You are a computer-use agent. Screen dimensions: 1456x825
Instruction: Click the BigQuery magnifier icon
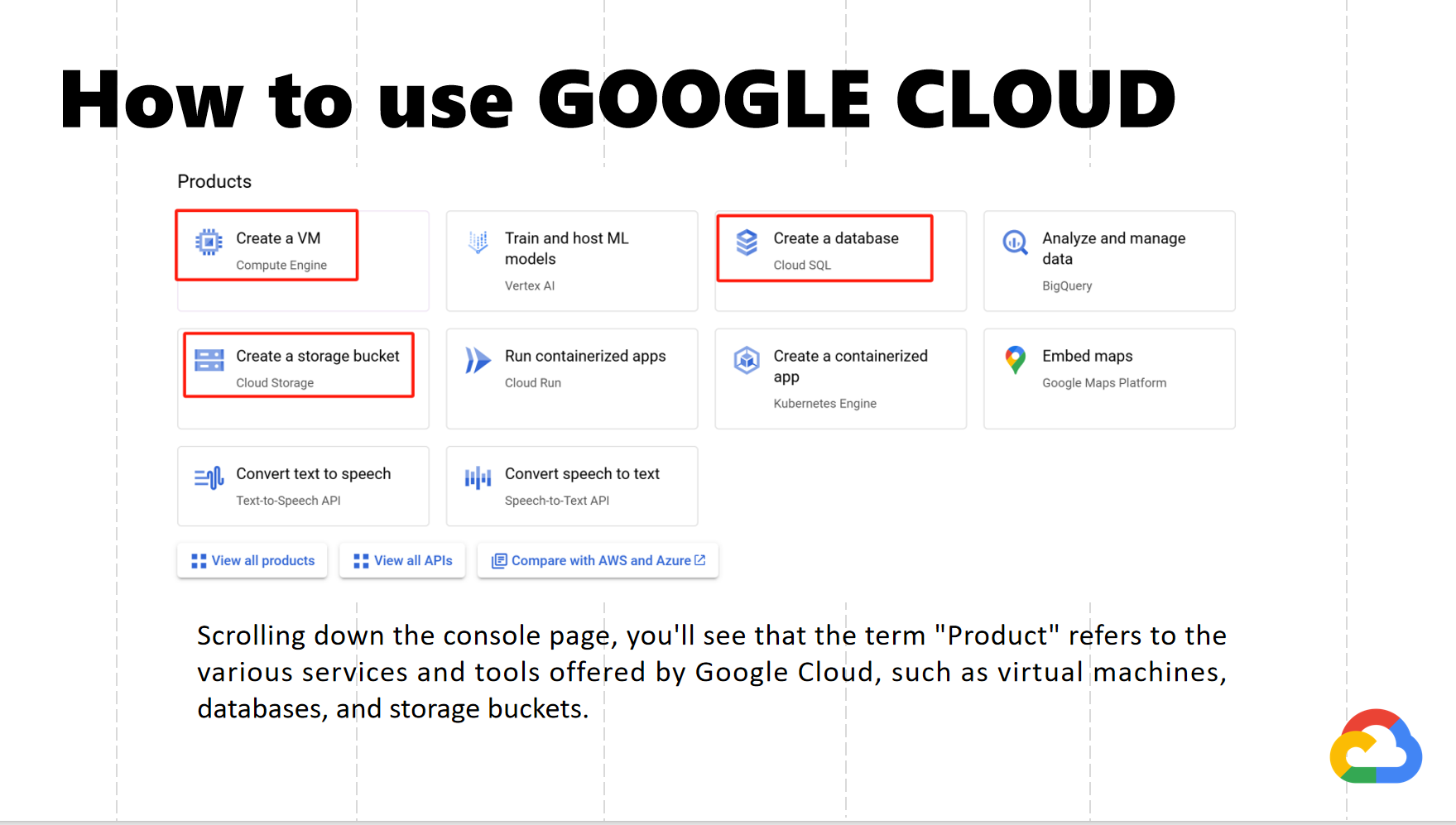(x=1014, y=242)
